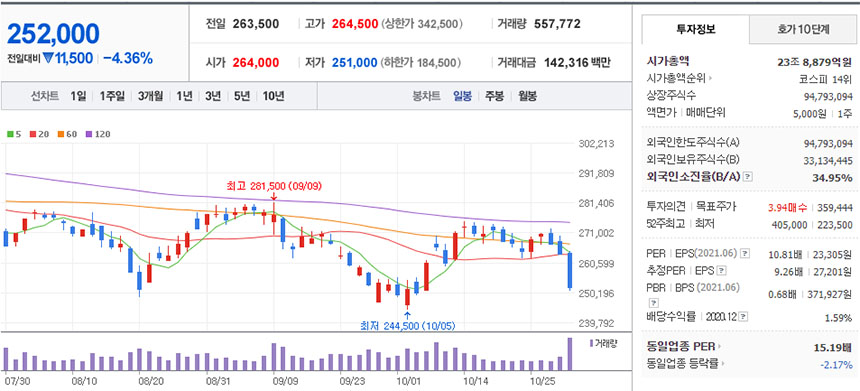Screen dimensions: 860x391
Task: Click the 시가총액순위 link
Action: (x=677, y=79)
